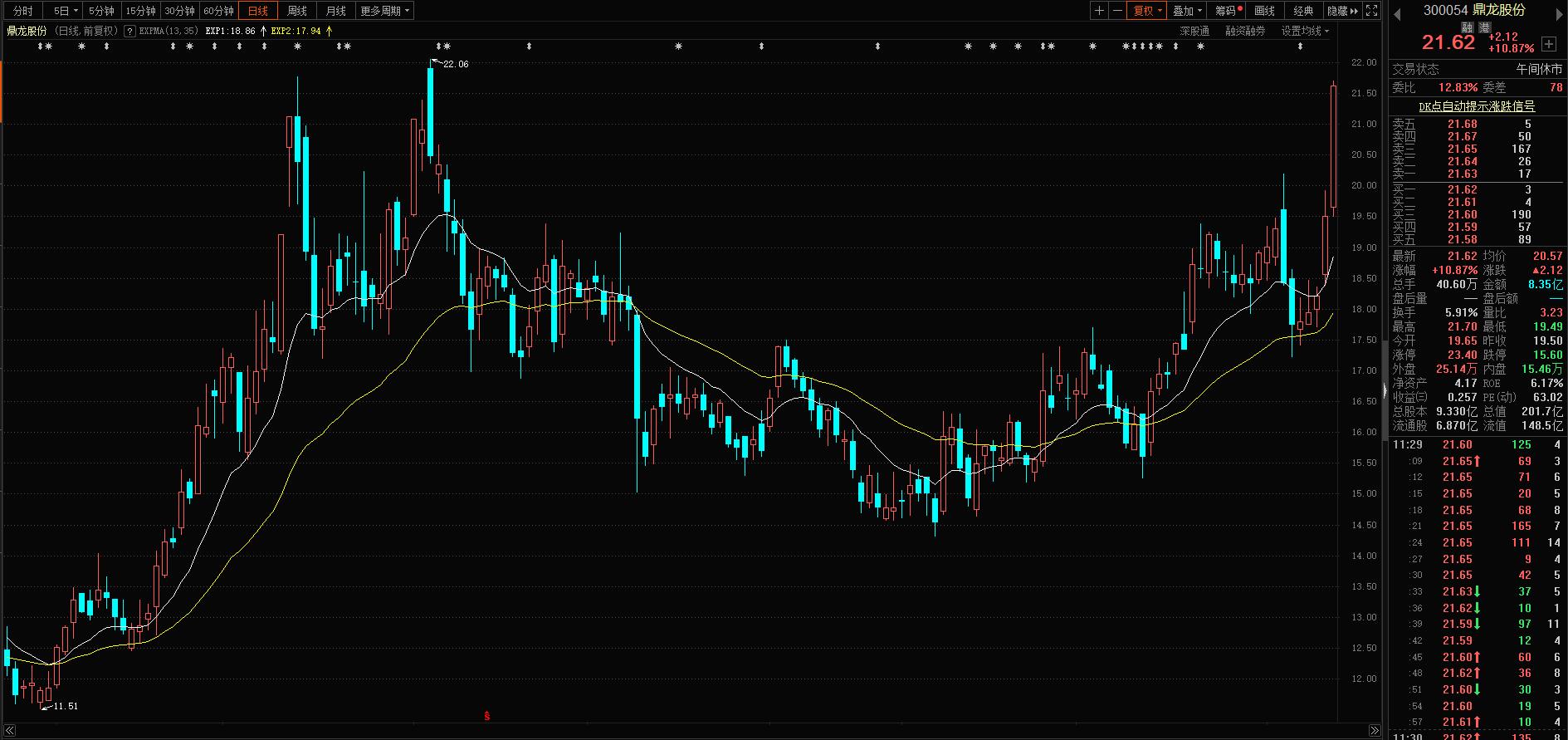The width and height of the screenshot is (1568, 740).
Task: Click 融资融券 margin trading label
Action: [1245, 31]
